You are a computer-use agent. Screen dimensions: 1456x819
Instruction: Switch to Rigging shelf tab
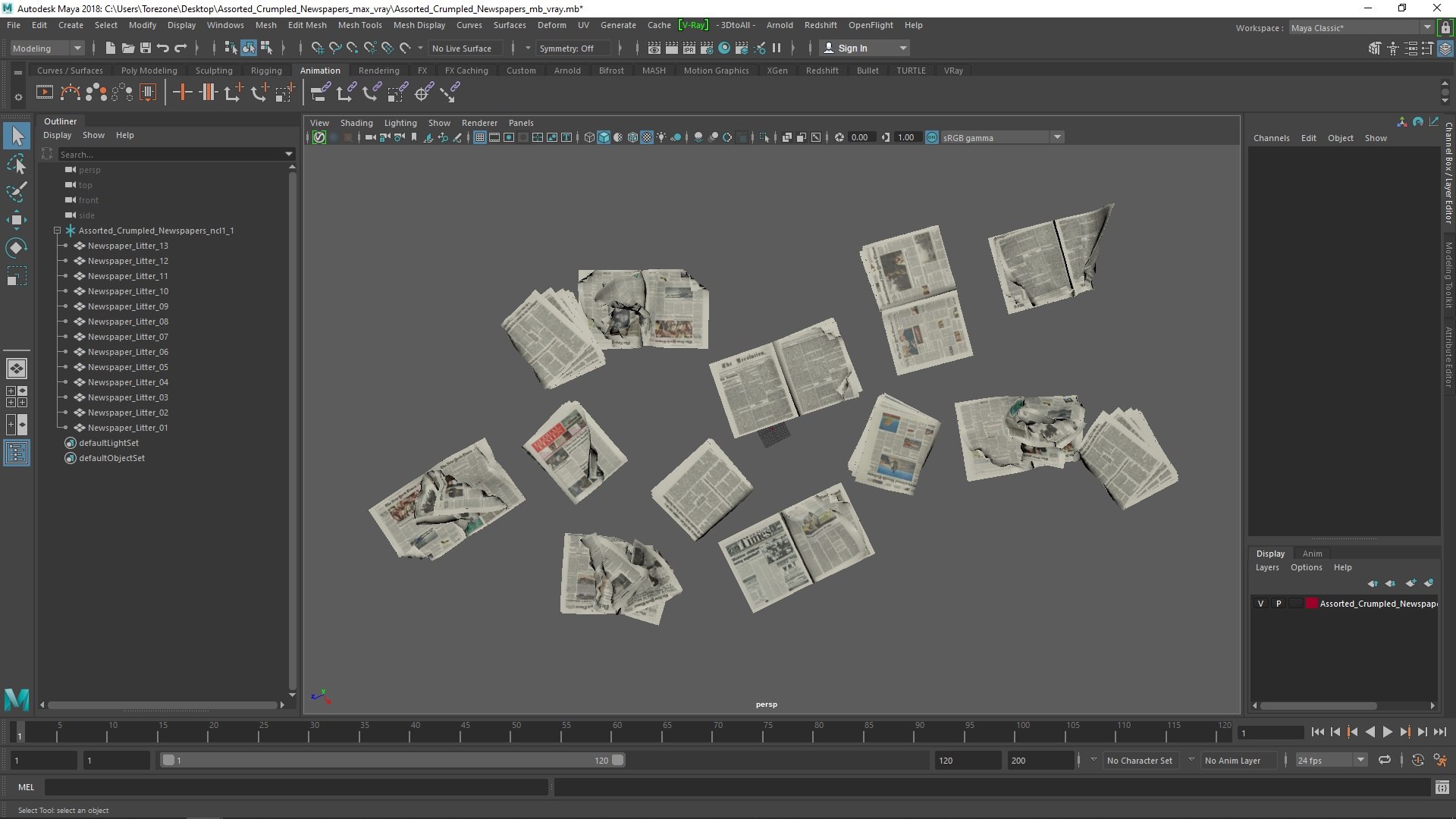[266, 71]
